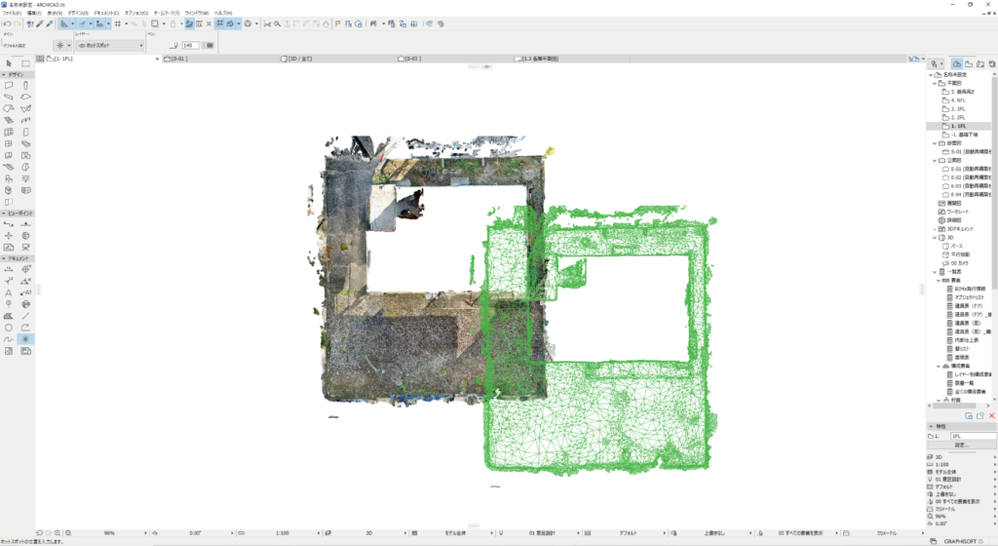Select the Railing tool
Screen dimensions: 998x546
point(25,120)
